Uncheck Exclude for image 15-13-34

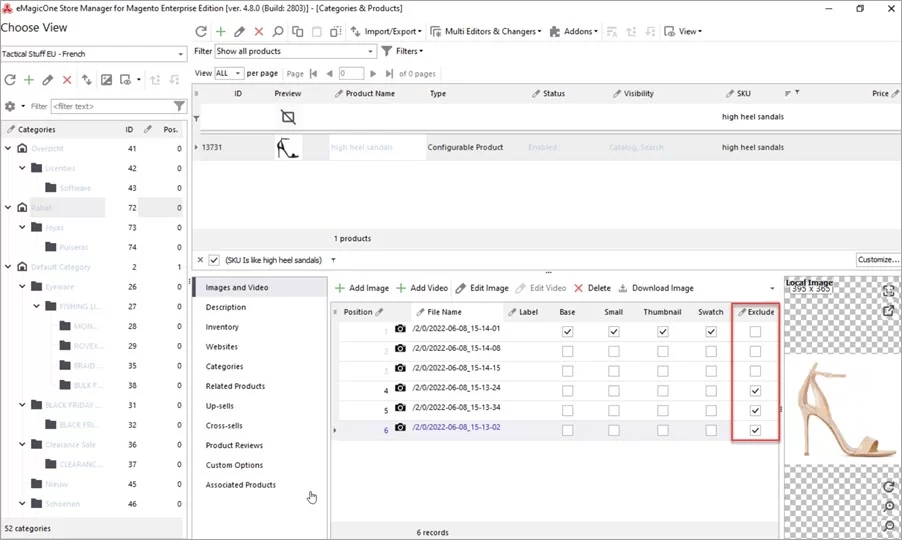coord(755,411)
